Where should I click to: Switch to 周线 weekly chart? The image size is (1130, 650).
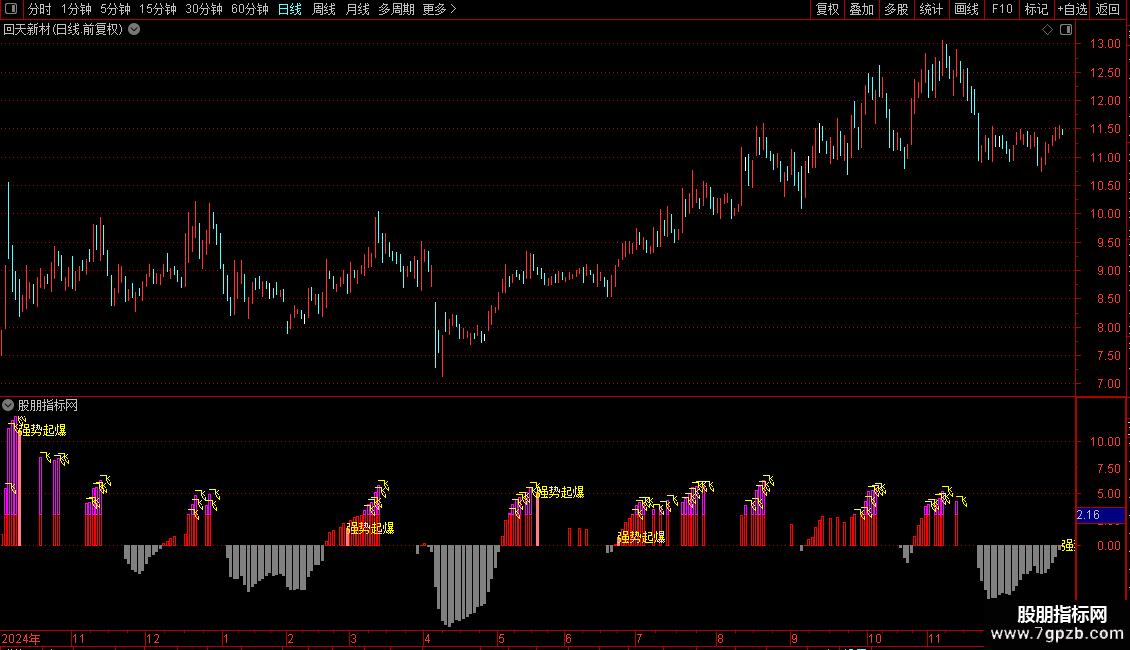tap(324, 9)
